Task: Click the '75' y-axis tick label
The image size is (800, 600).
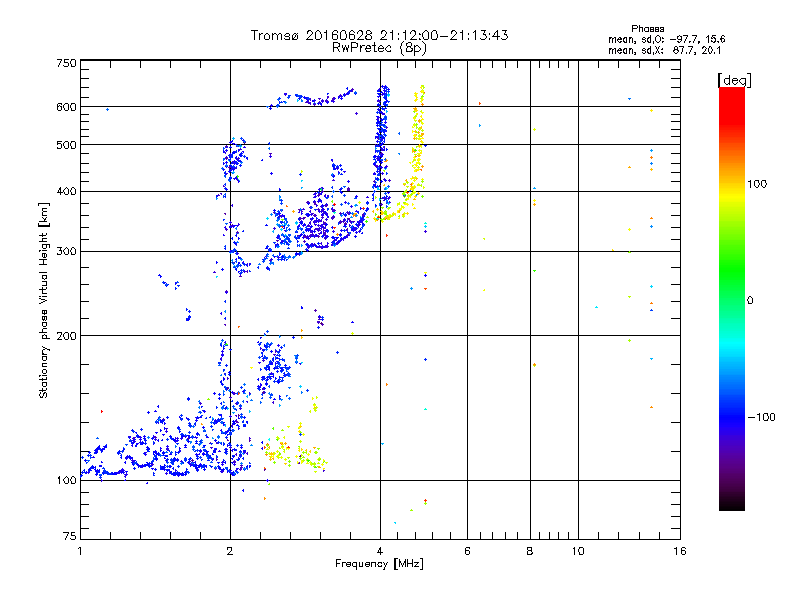Action: point(70,536)
